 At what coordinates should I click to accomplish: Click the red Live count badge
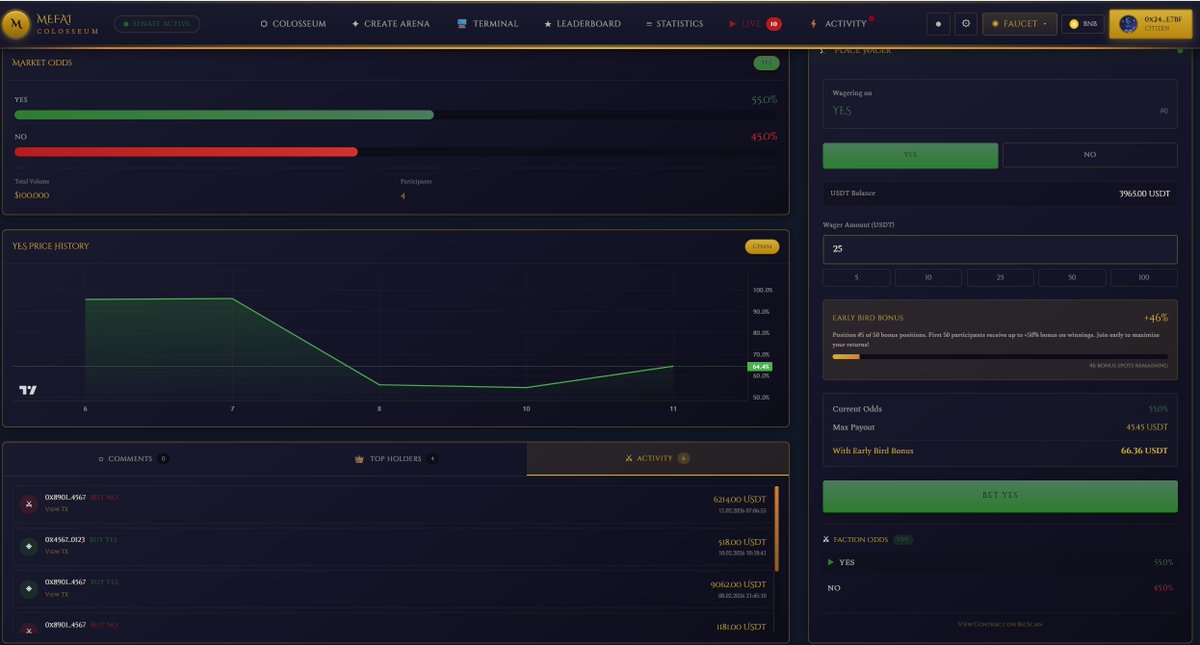774,24
